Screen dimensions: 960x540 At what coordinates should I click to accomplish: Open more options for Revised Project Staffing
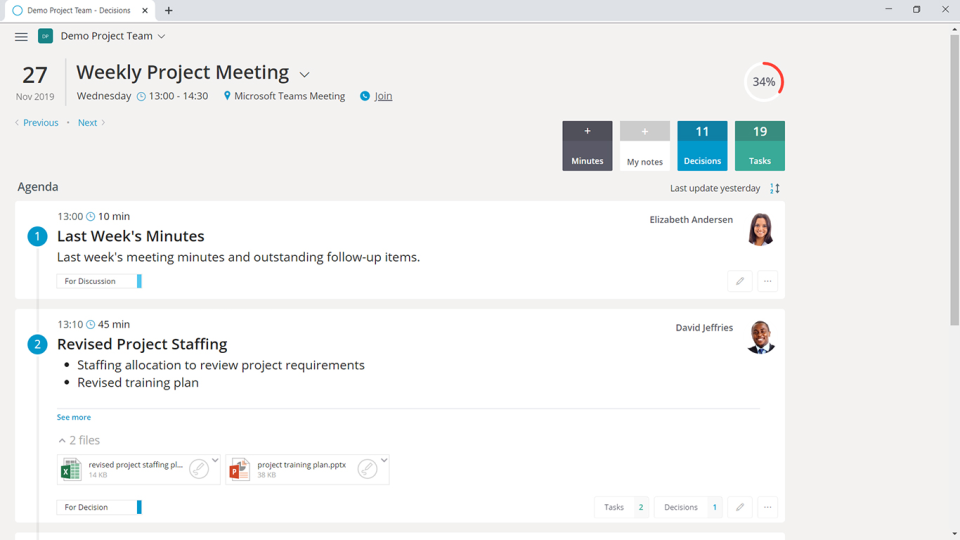pos(767,507)
